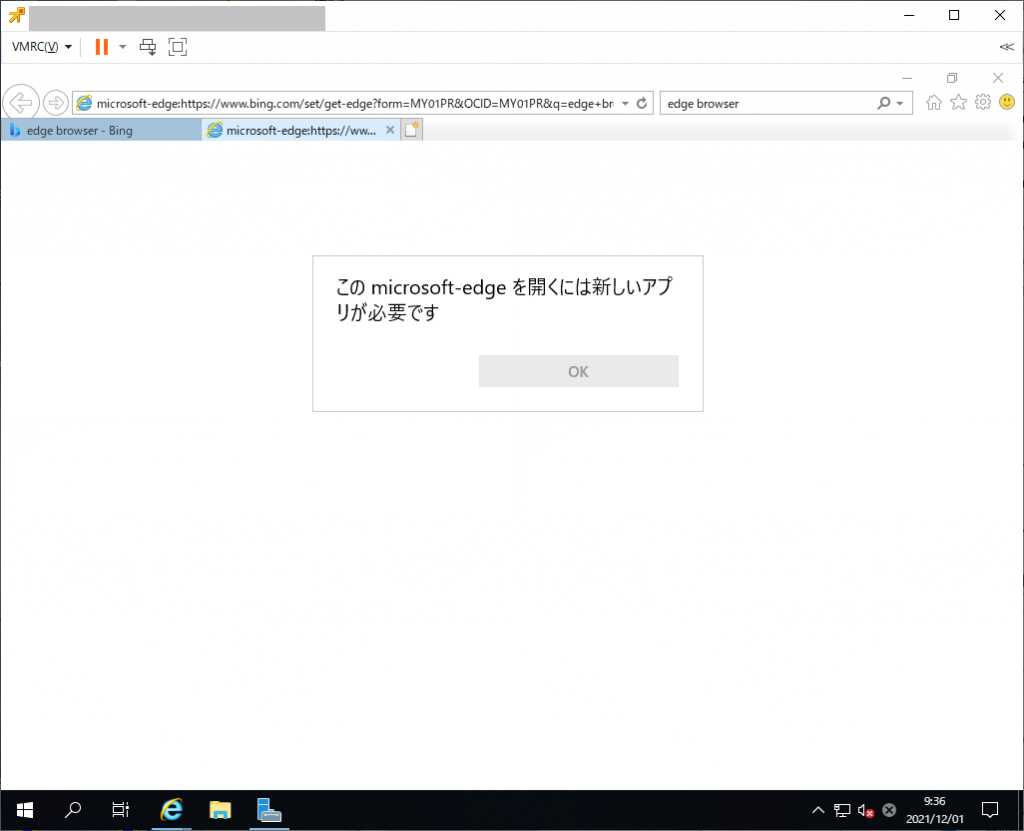Open the VMRC(V) menu
The width and height of the screenshot is (1024, 831).
tap(41, 47)
